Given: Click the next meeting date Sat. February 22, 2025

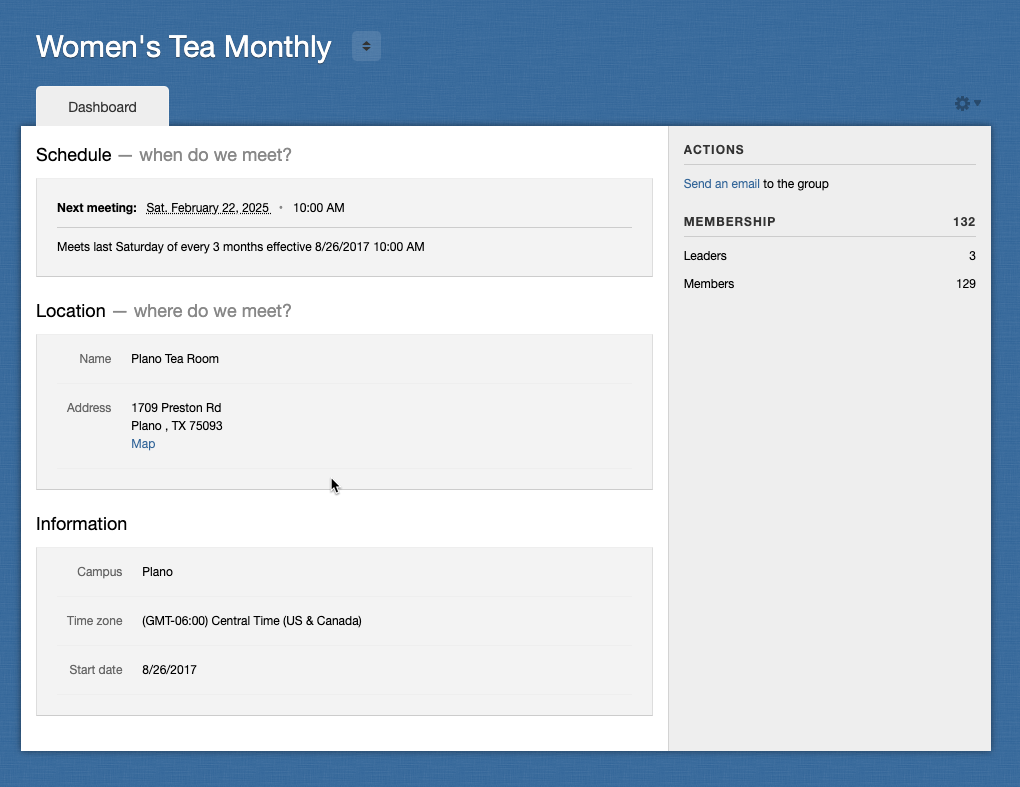Looking at the screenshot, I should 208,208.
